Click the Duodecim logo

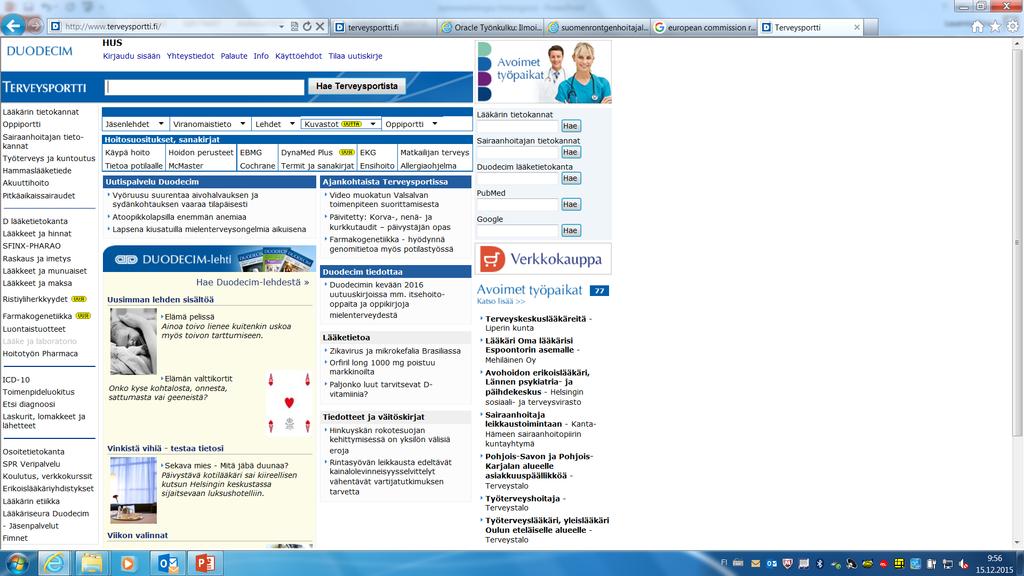click(40, 51)
